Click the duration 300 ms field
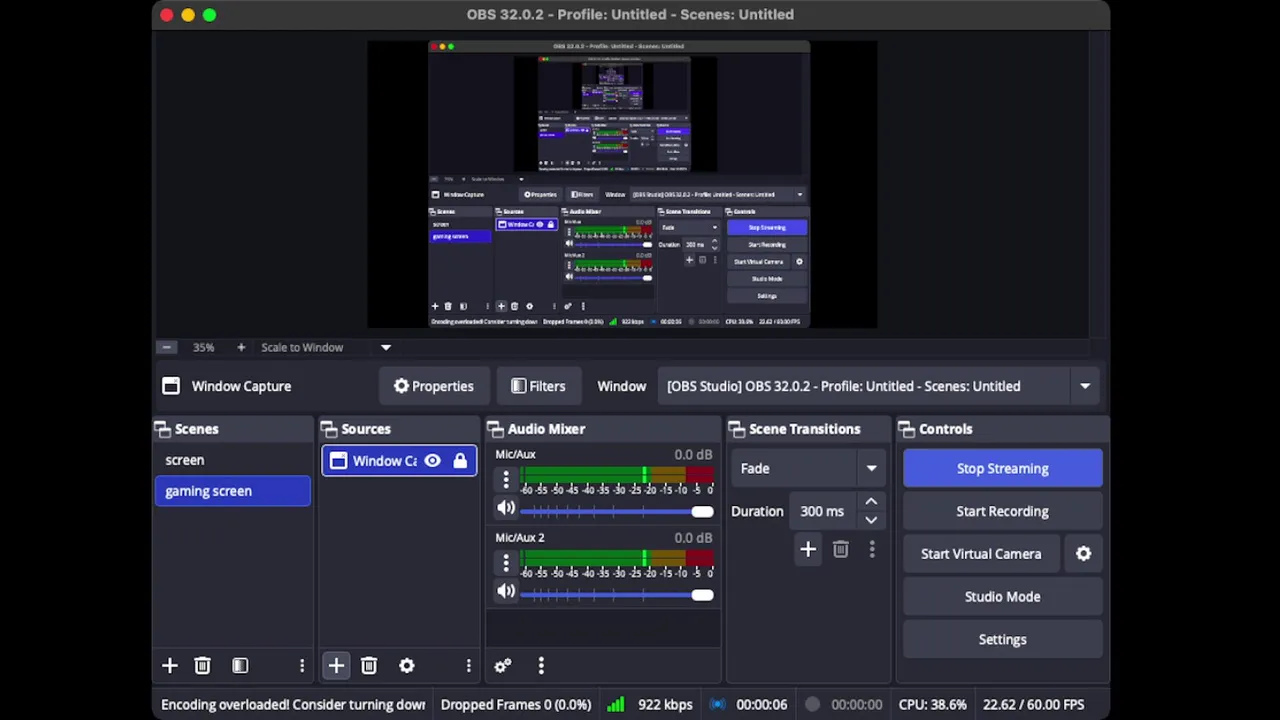Viewport: 1280px width, 720px height. tap(824, 511)
